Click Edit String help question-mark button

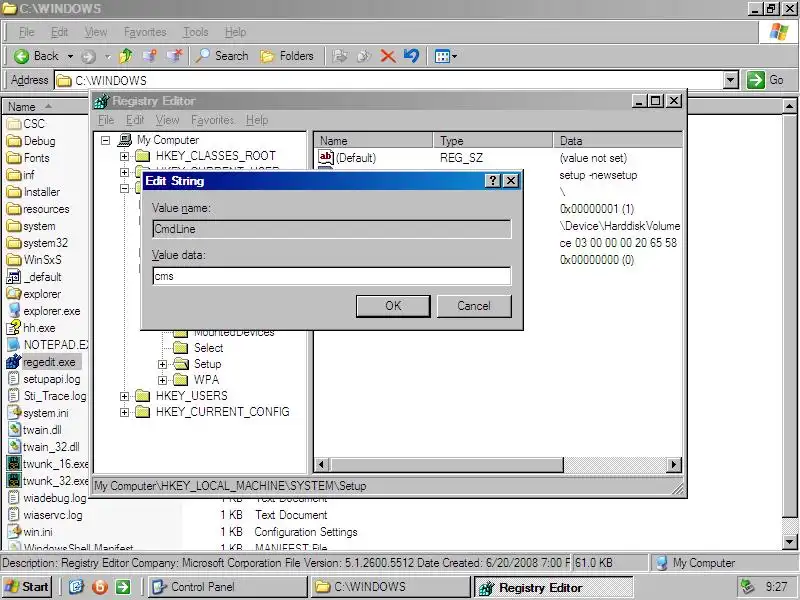coord(492,181)
